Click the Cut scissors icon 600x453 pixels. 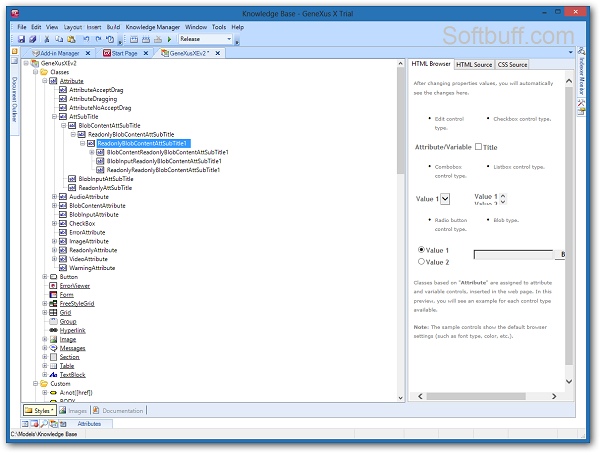pyautogui.click(x=47, y=39)
